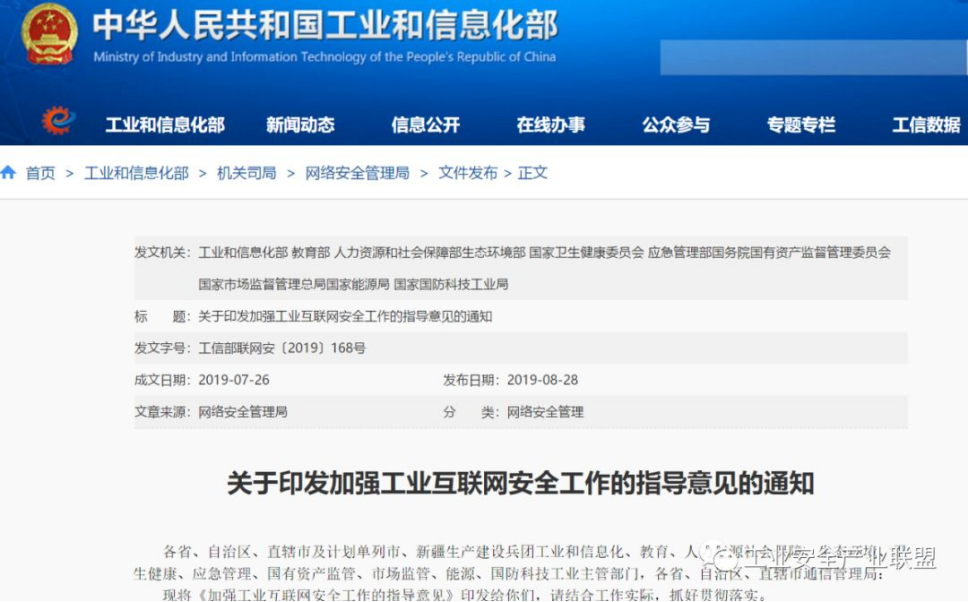968x602 pixels.
Task: Click the 发文机关 first line of agencies
Action: [544, 253]
